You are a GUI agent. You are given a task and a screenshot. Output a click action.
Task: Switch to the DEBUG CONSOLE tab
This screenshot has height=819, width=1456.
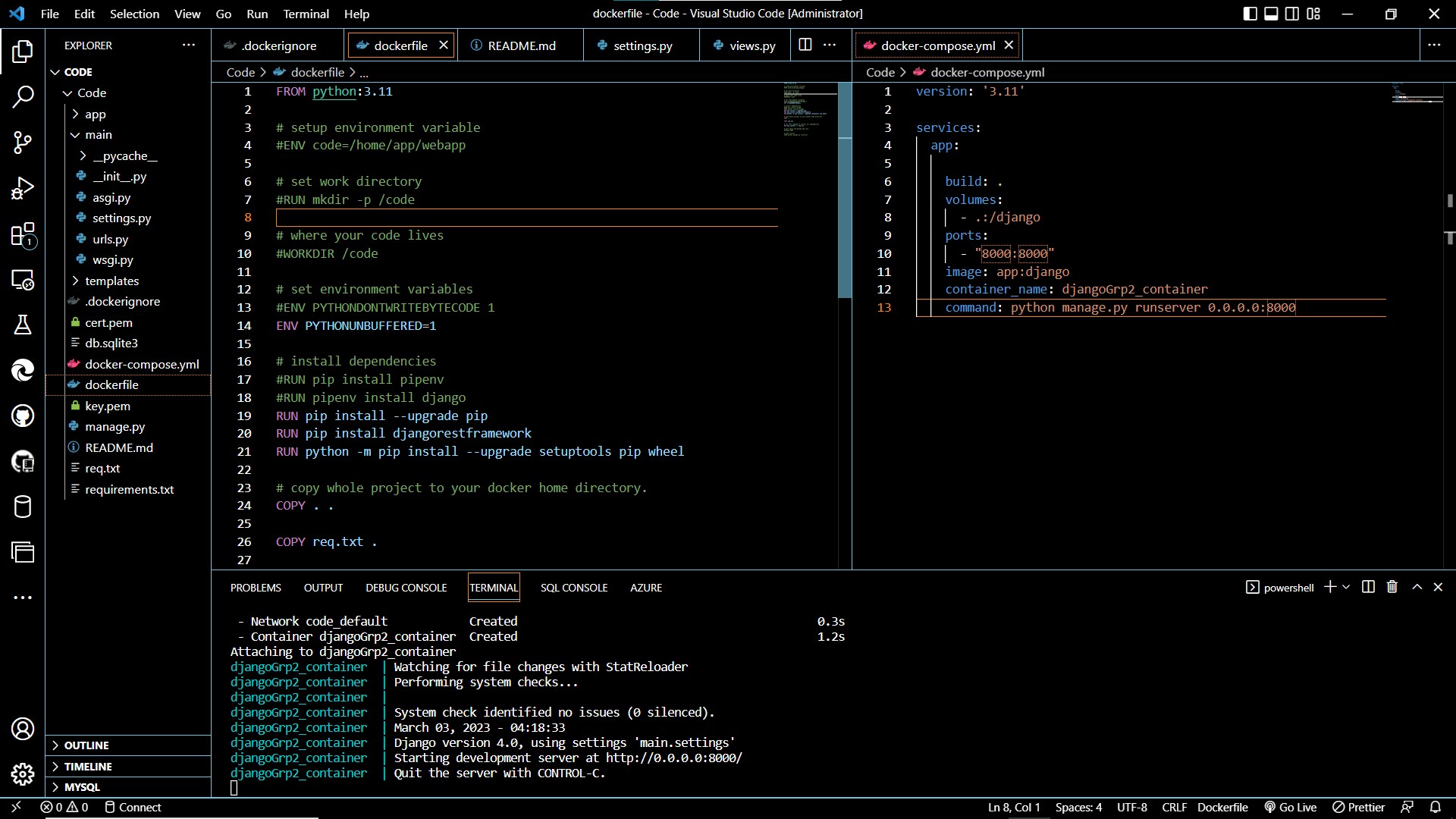[x=406, y=588]
